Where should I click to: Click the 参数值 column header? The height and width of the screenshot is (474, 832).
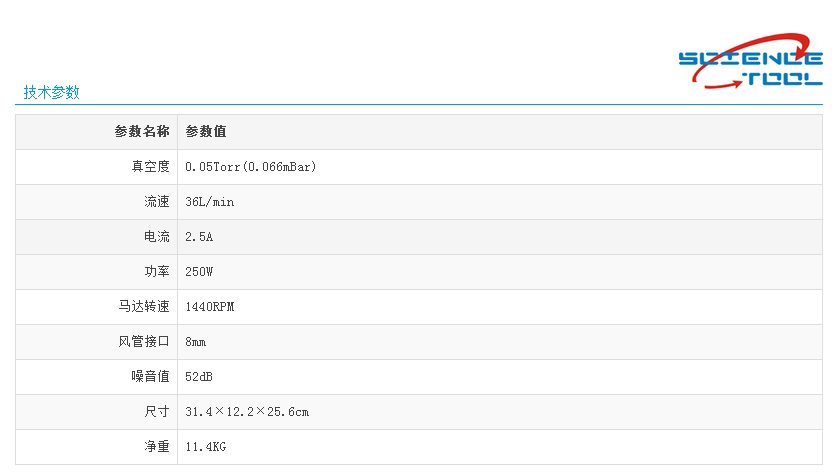point(206,132)
